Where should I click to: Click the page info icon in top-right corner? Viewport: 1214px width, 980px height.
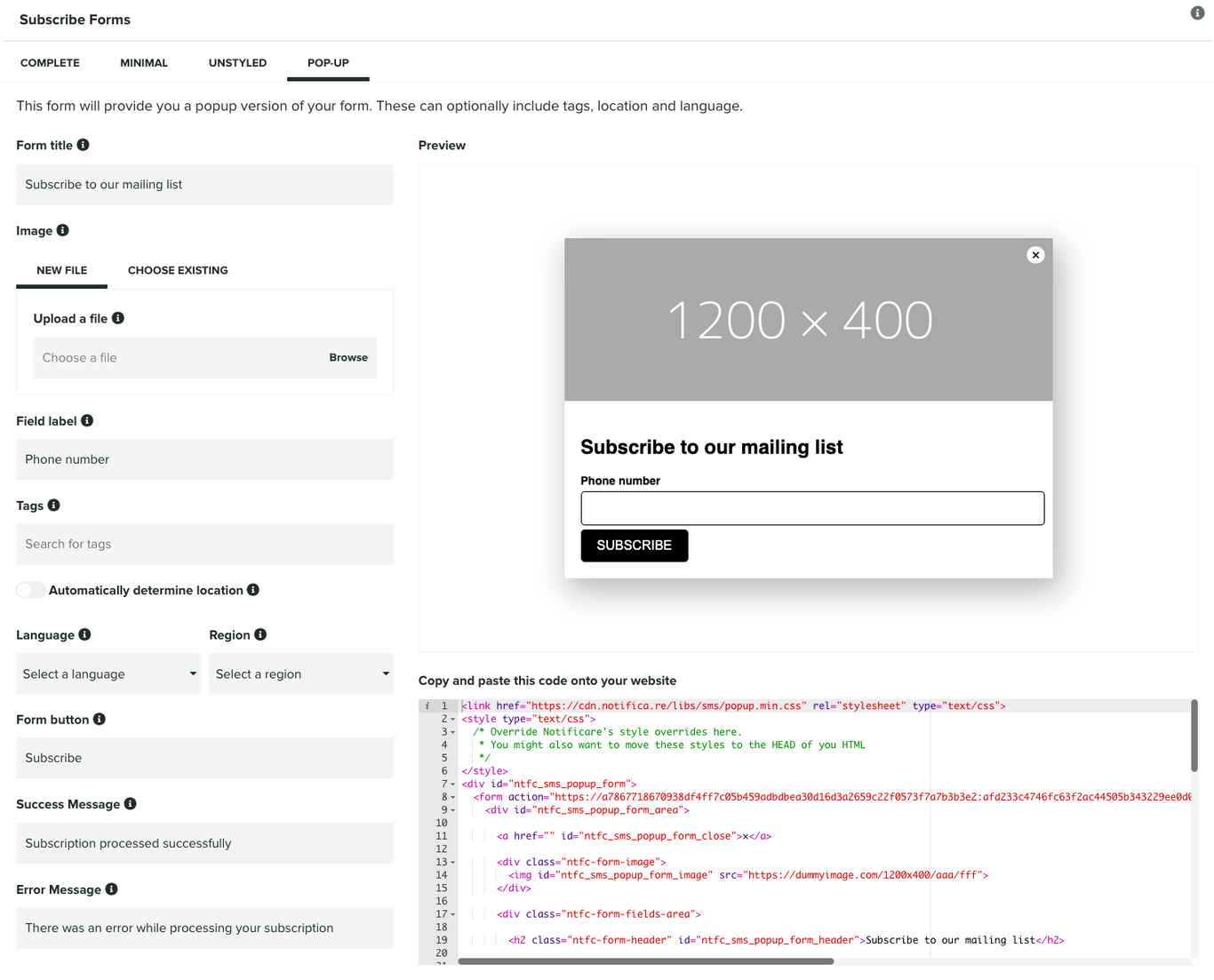(1197, 13)
